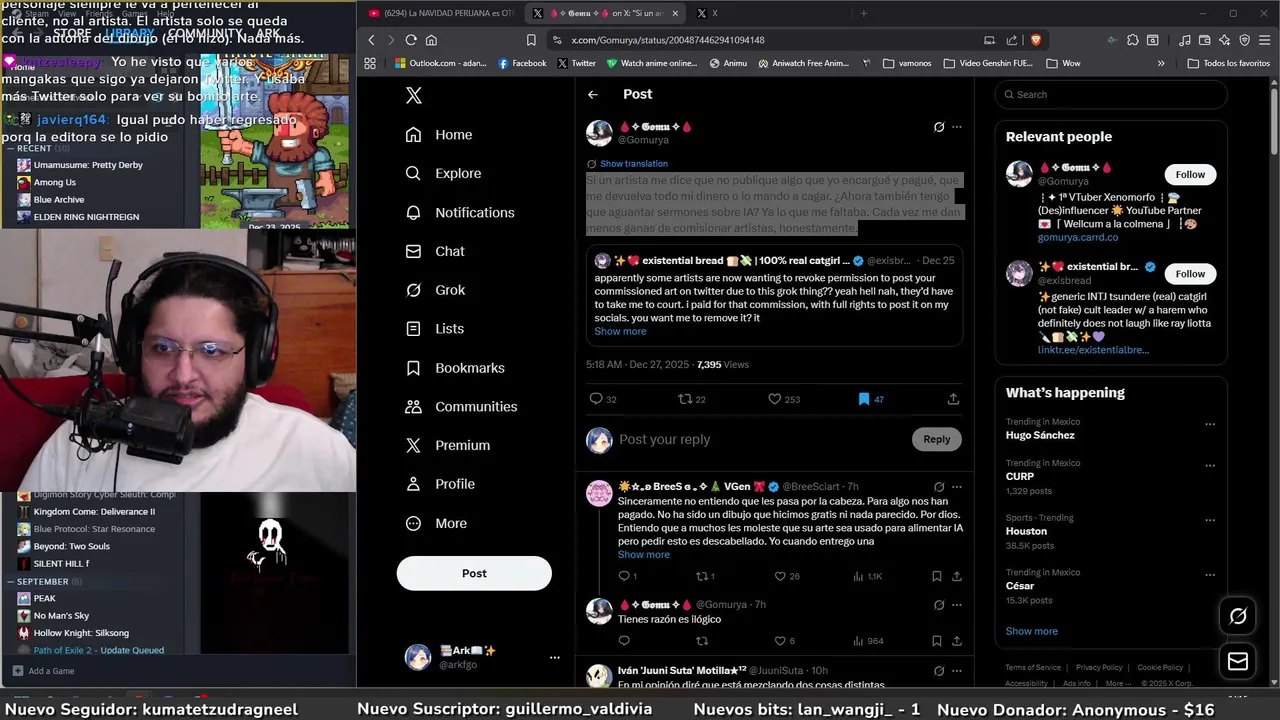Click browser address bar URL

(x=668, y=40)
